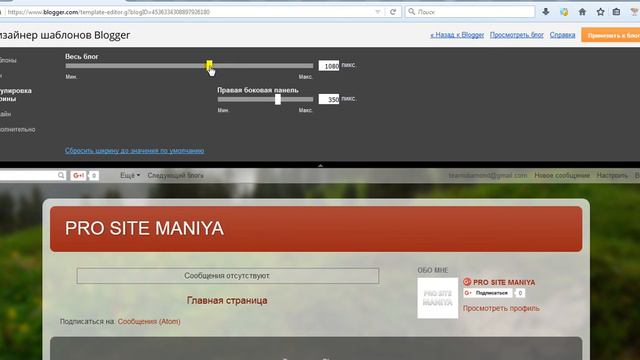Click the PRO SITE MANIYA header title

tap(144, 228)
